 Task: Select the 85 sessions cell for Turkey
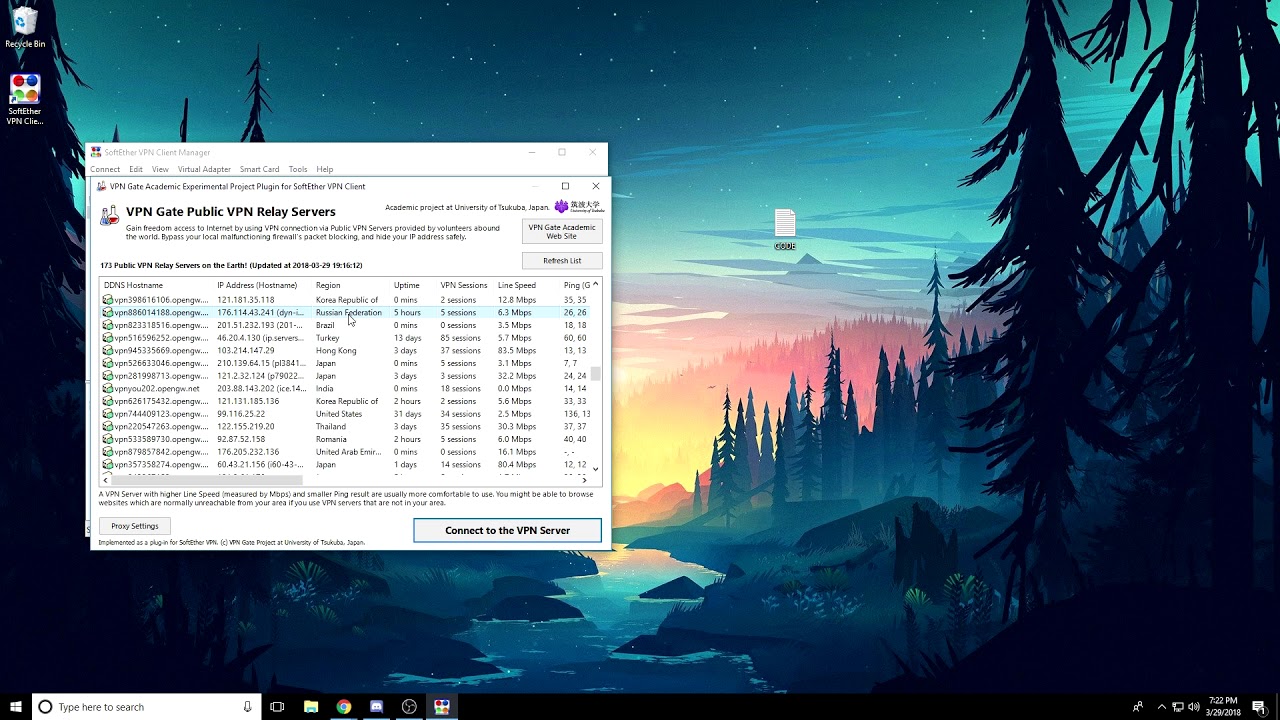click(x=460, y=338)
